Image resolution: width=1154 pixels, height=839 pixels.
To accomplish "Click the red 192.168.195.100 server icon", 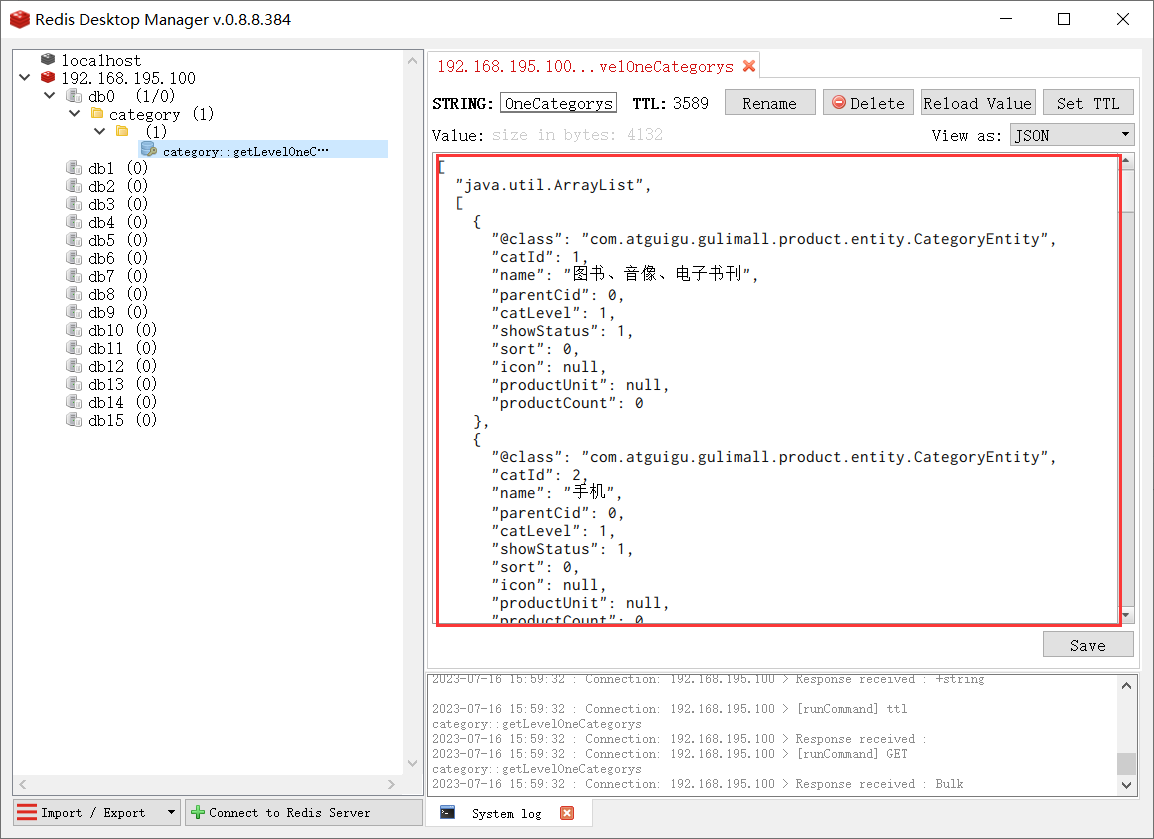I will click(x=48, y=78).
